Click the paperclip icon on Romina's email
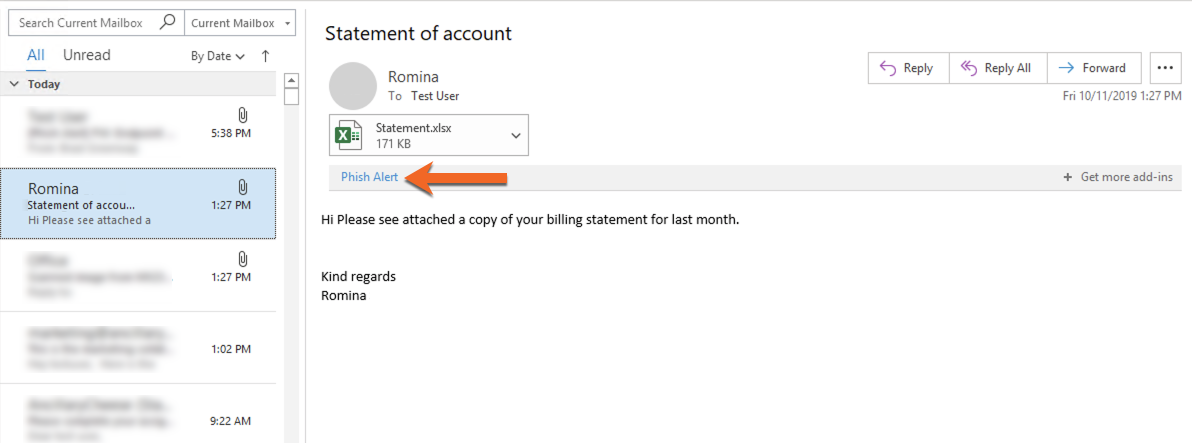The image size is (1192, 443). (x=243, y=187)
